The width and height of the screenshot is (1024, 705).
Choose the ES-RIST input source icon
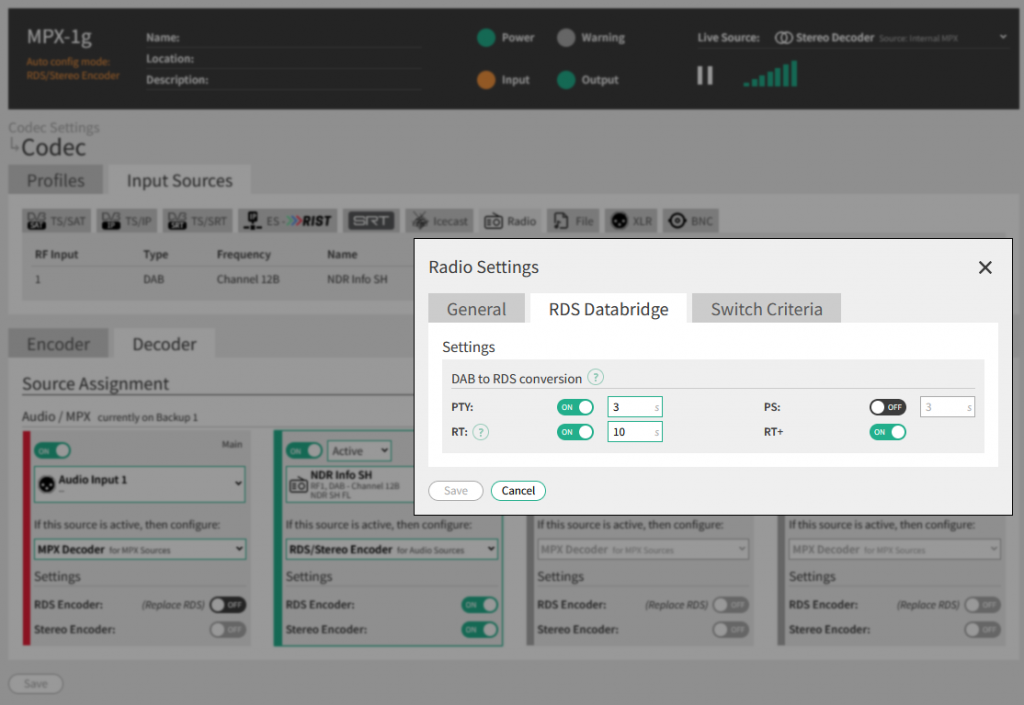tap(288, 221)
